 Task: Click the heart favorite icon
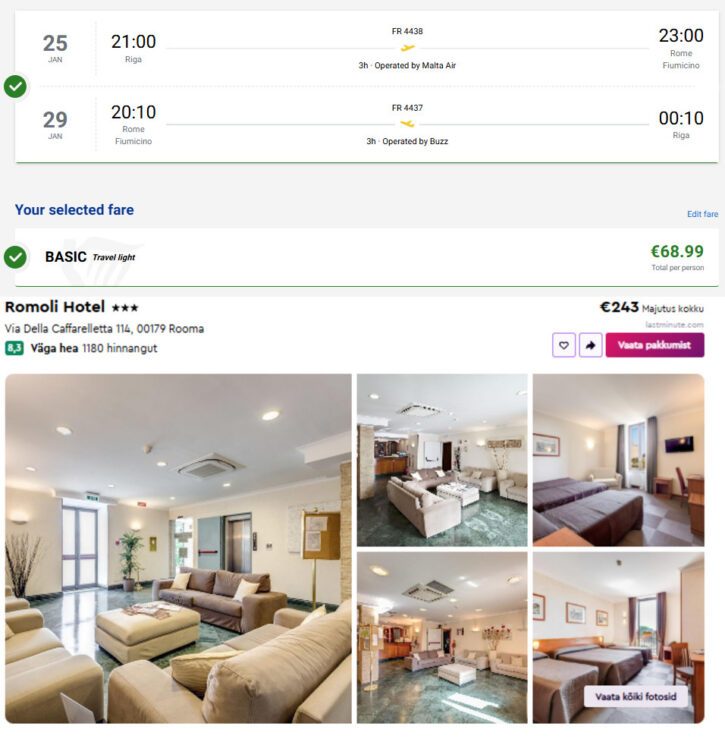click(563, 345)
